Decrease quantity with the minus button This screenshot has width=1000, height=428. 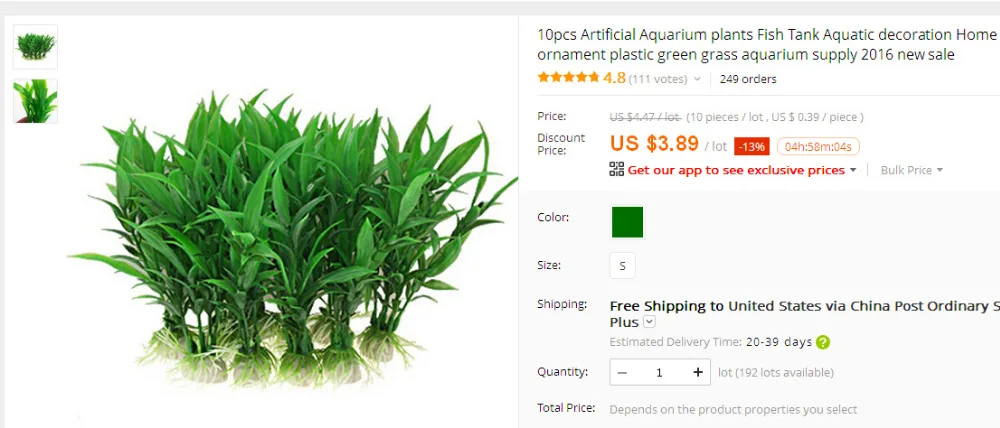tap(622, 373)
